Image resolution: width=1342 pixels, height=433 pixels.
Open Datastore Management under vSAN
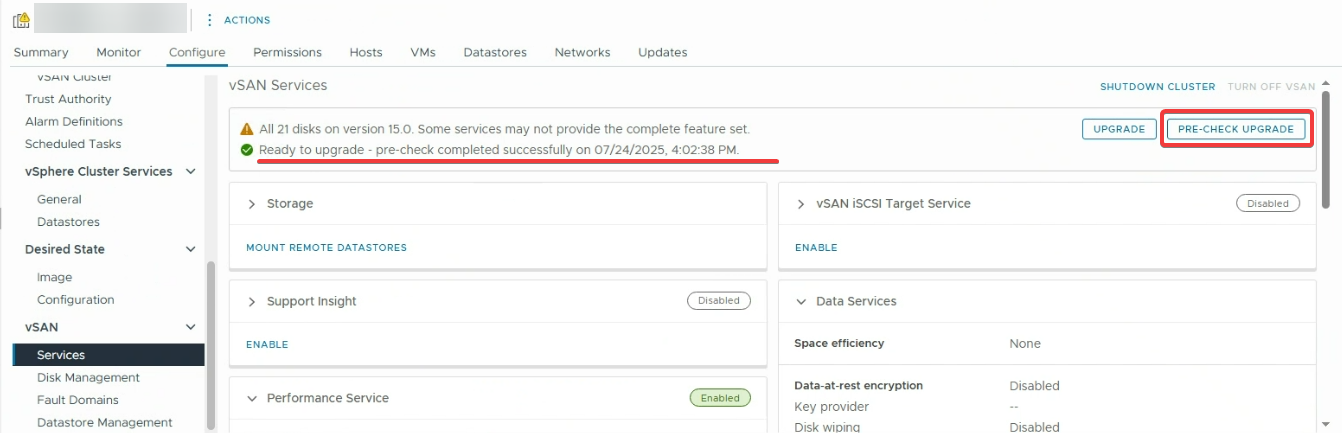point(104,423)
